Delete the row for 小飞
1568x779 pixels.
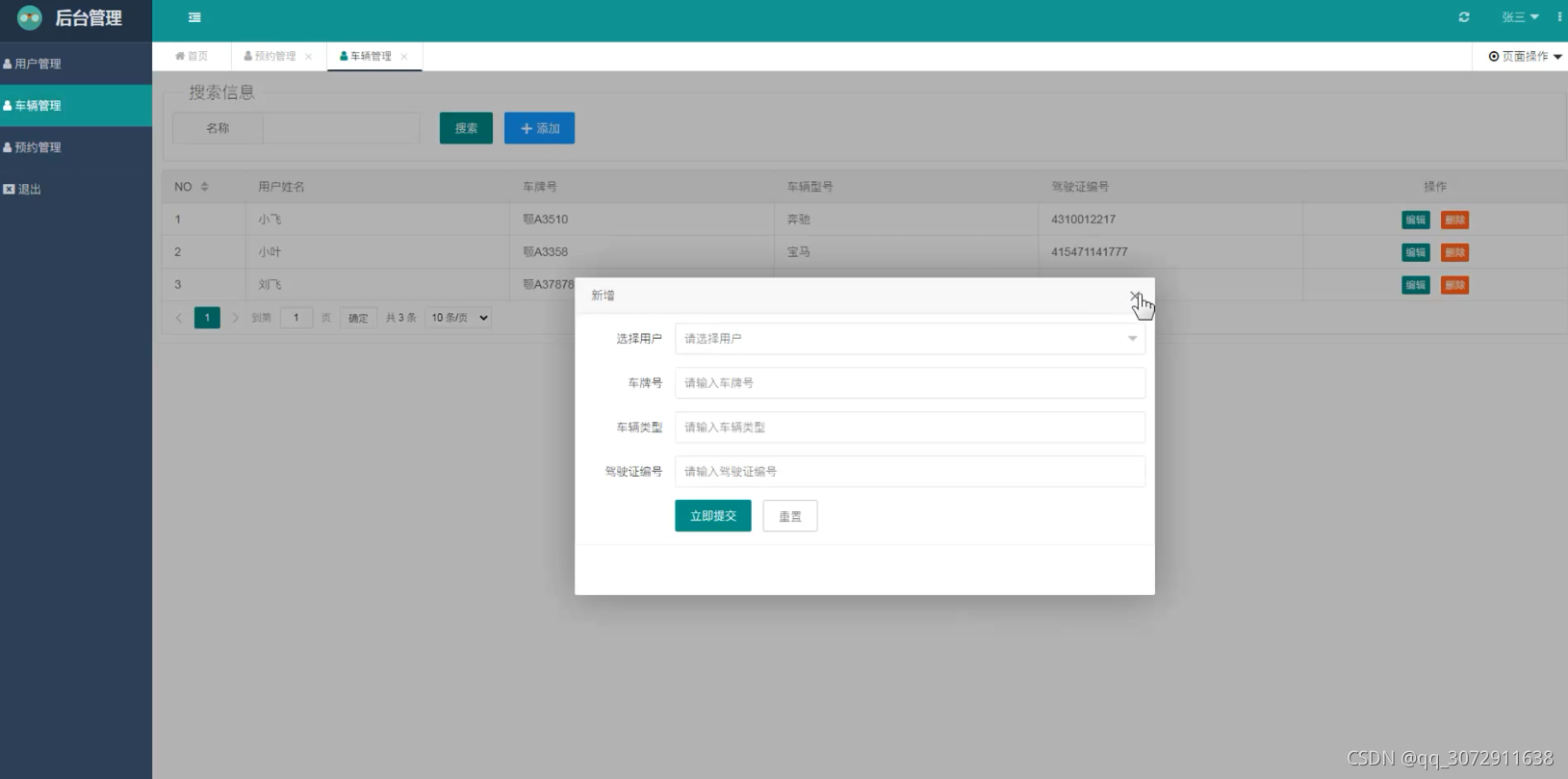1454,220
